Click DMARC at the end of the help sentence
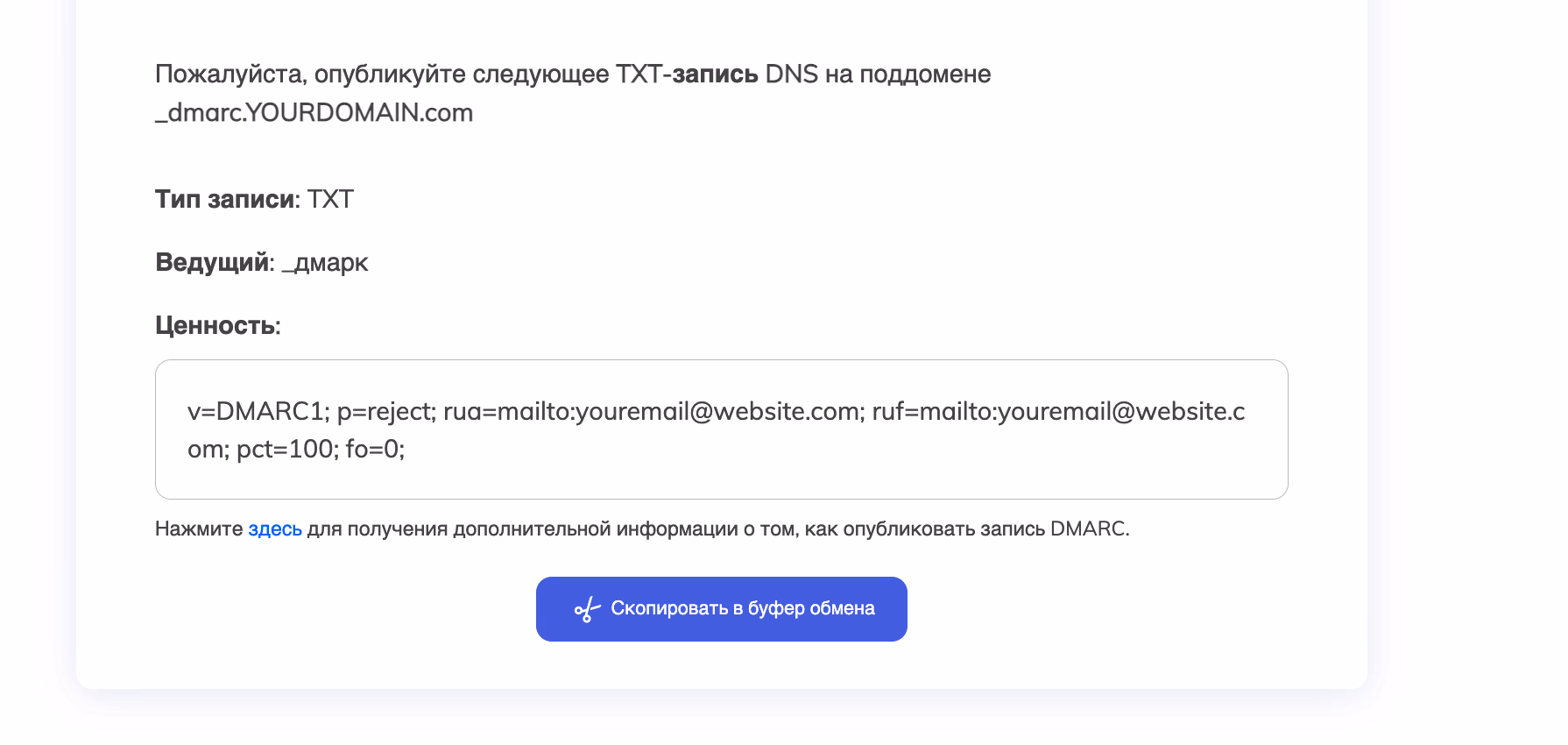1568x745 pixels. (1088, 529)
